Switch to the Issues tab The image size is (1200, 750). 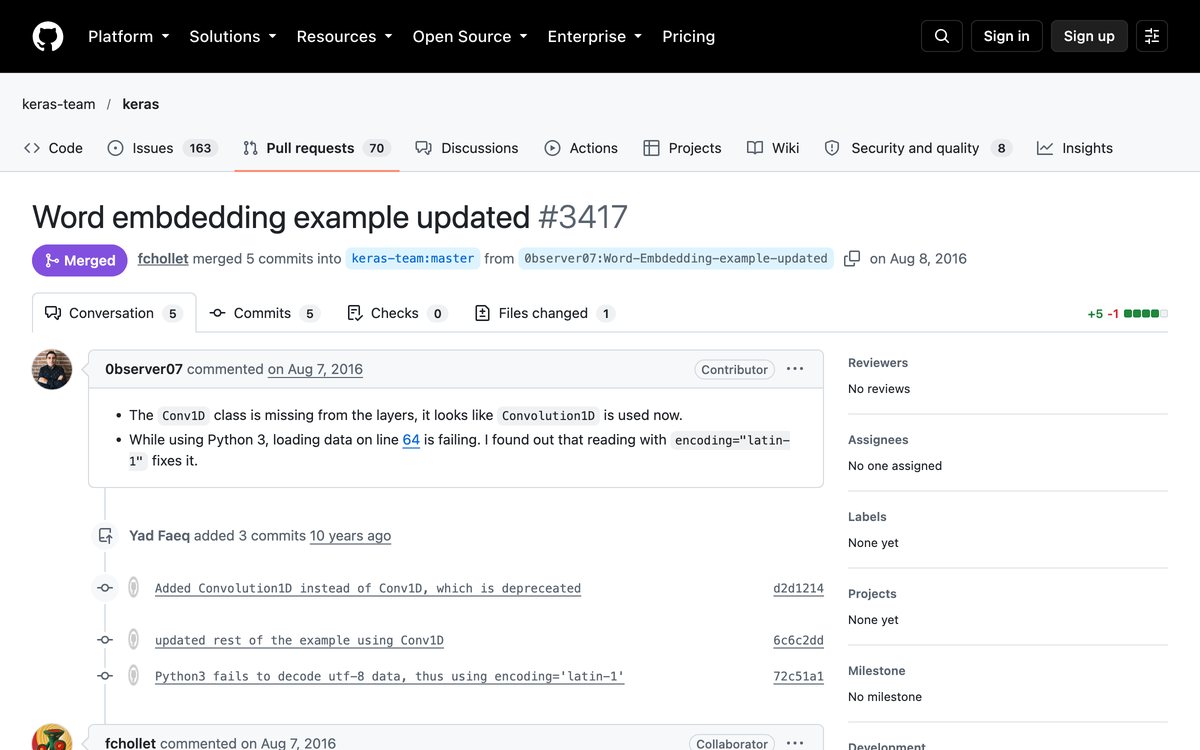click(x=162, y=148)
